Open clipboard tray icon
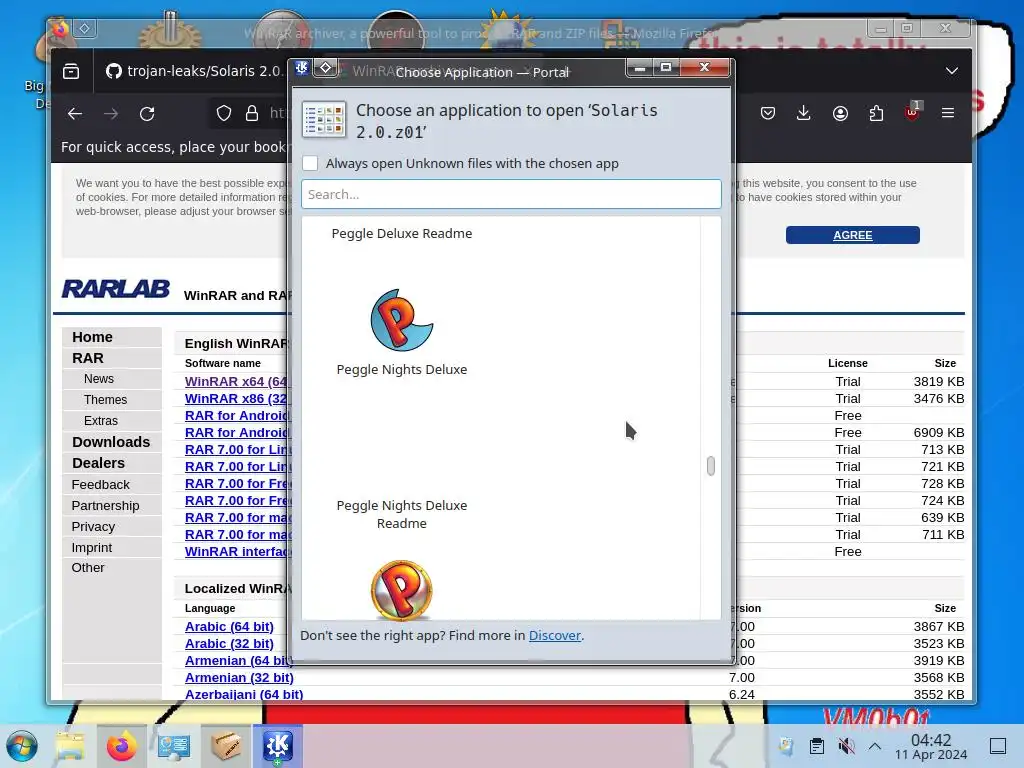 tap(816, 746)
